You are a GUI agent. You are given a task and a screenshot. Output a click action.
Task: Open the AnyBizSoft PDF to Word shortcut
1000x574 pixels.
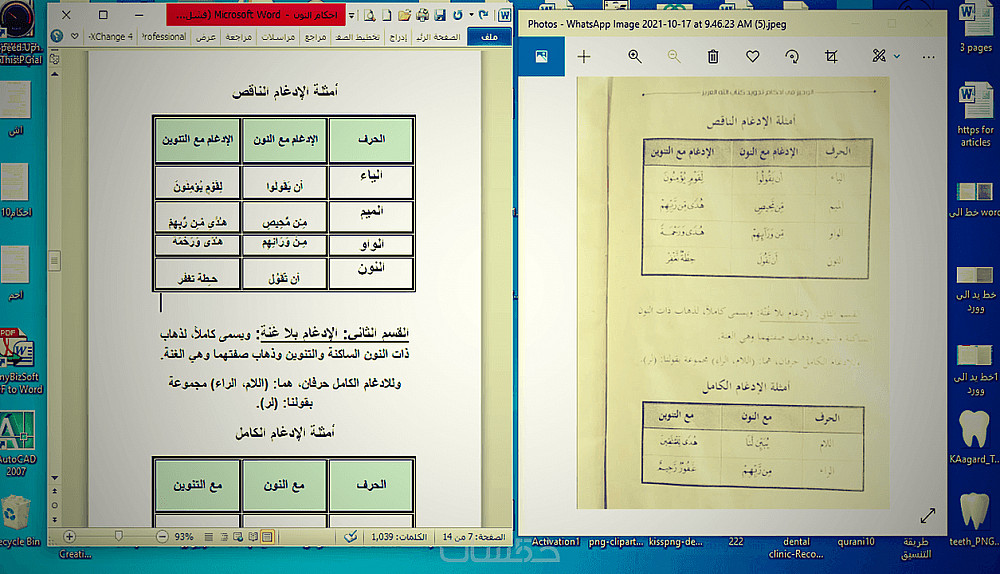coord(19,361)
